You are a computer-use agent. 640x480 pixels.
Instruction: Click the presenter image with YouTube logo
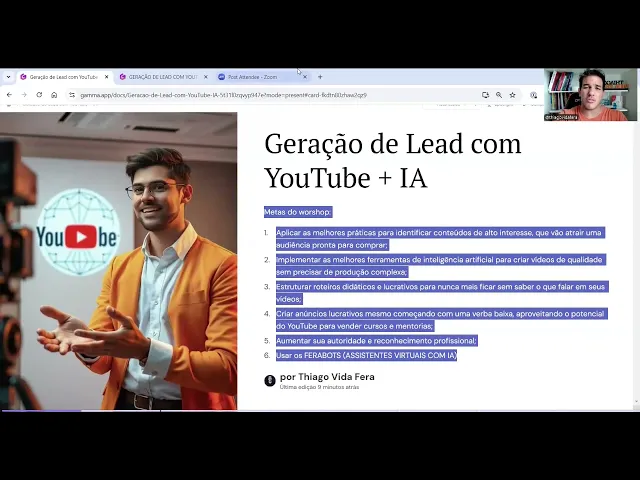[118, 261]
